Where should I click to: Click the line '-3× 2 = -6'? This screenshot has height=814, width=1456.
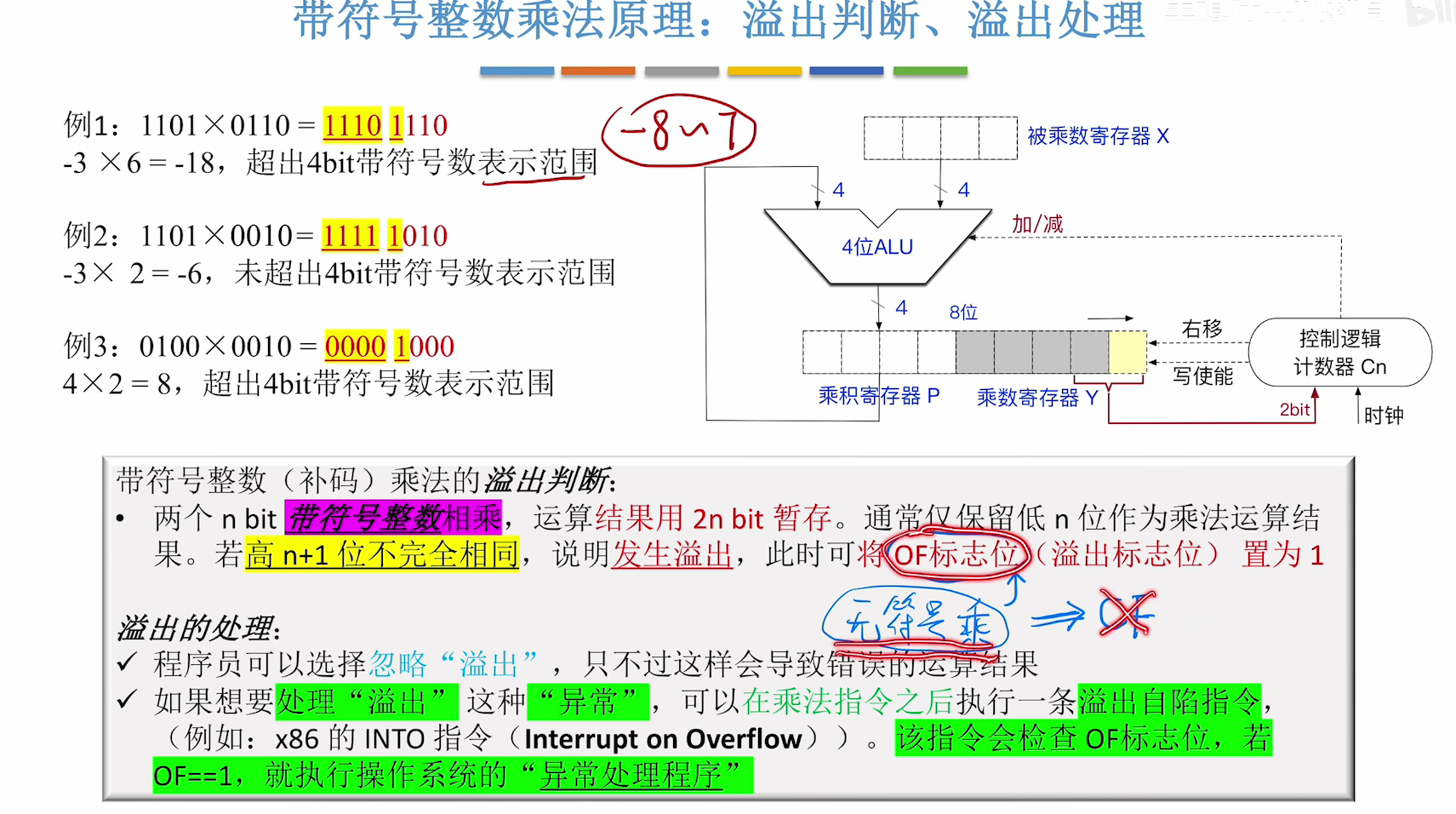[x=132, y=273]
